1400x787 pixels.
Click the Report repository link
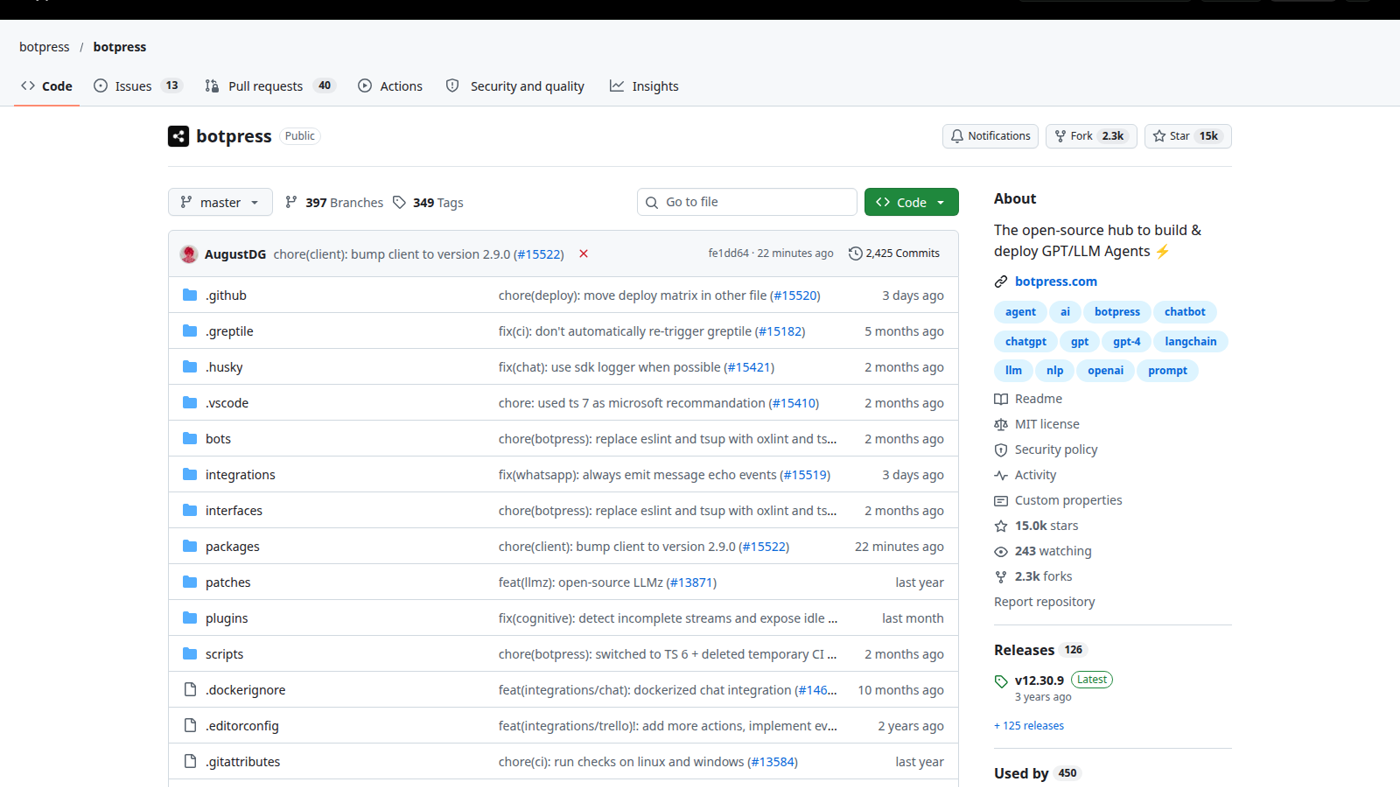(1044, 602)
